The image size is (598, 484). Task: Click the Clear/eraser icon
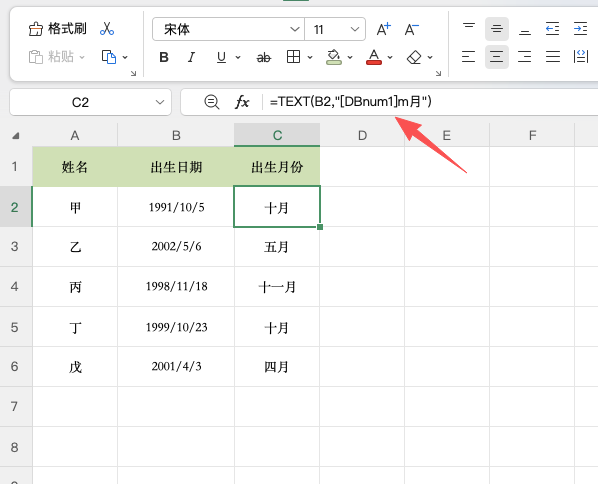point(414,57)
